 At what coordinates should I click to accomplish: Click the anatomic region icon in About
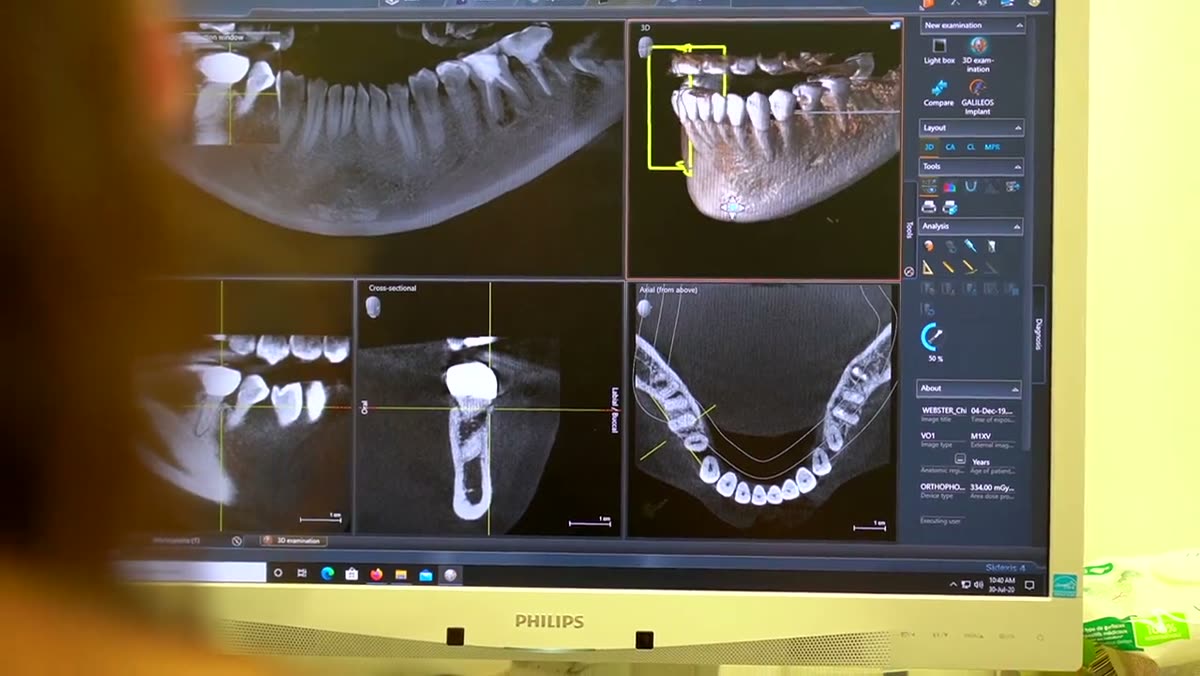point(960,458)
